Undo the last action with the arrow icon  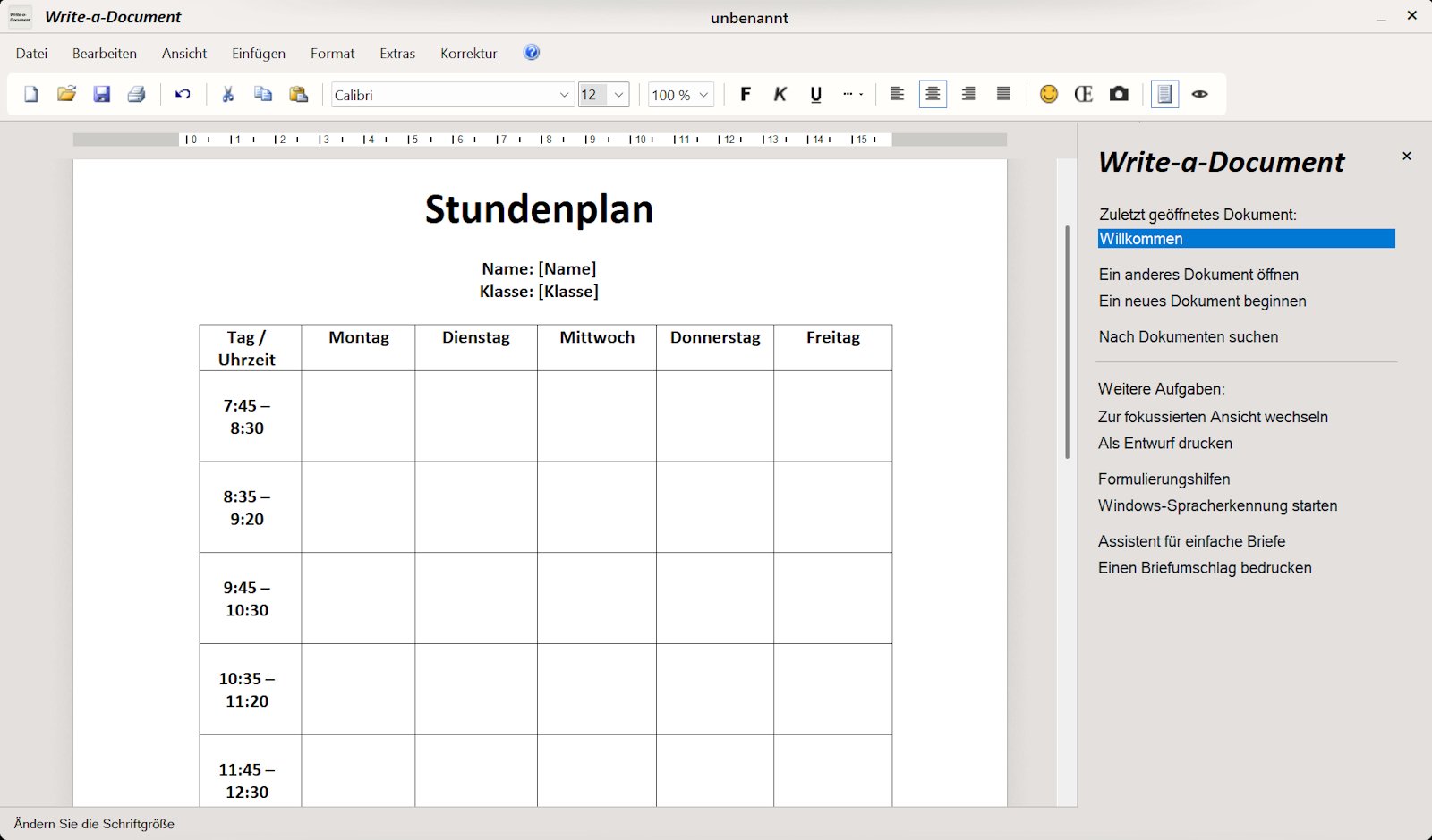pyautogui.click(x=183, y=94)
